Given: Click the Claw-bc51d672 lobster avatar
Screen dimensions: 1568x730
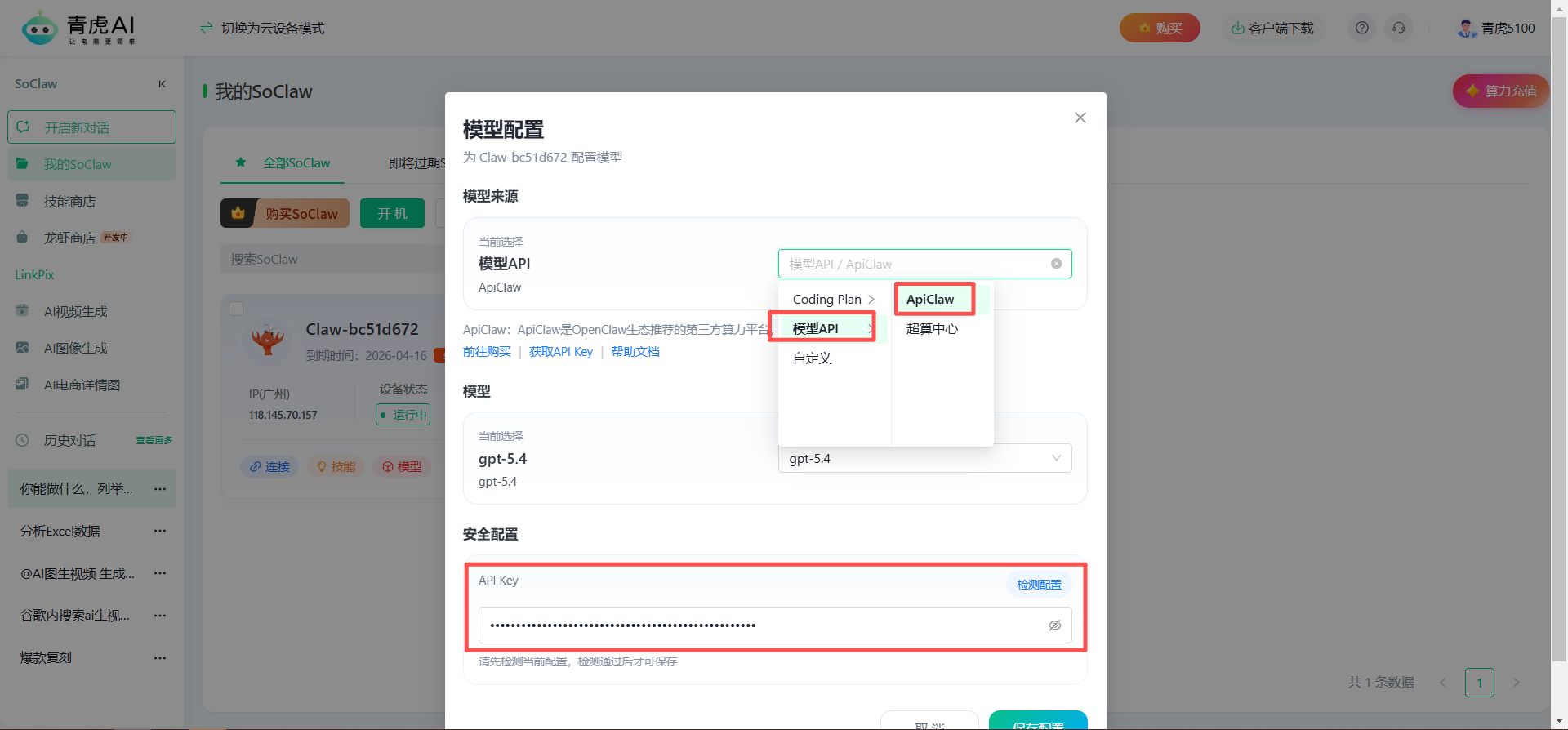Looking at the screenshot, I should pos(268,339).
